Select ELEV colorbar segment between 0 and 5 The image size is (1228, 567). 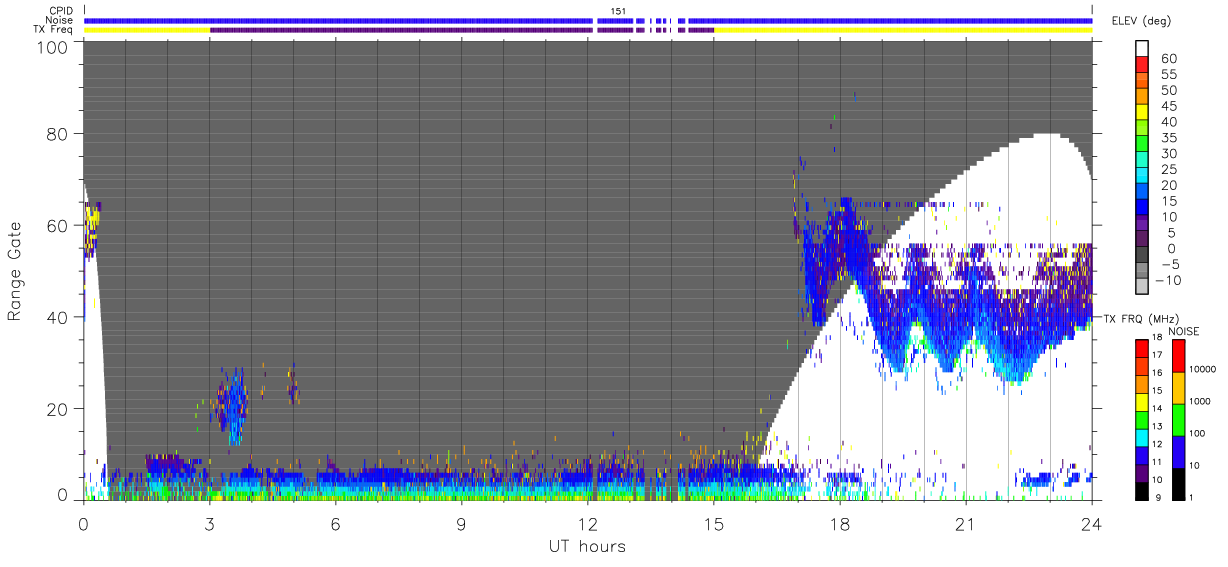click(x=1144, y=240)
